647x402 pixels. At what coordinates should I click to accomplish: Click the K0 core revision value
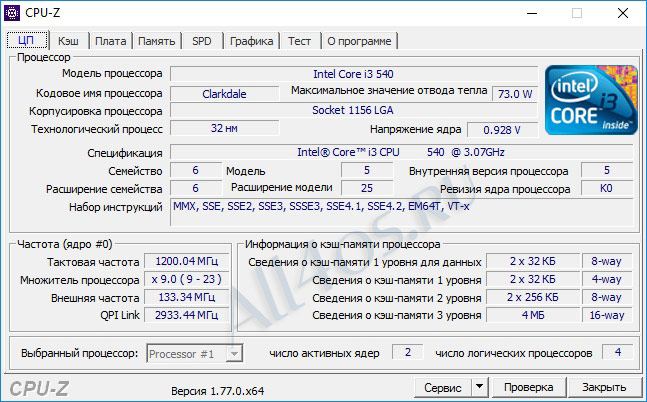607,188
